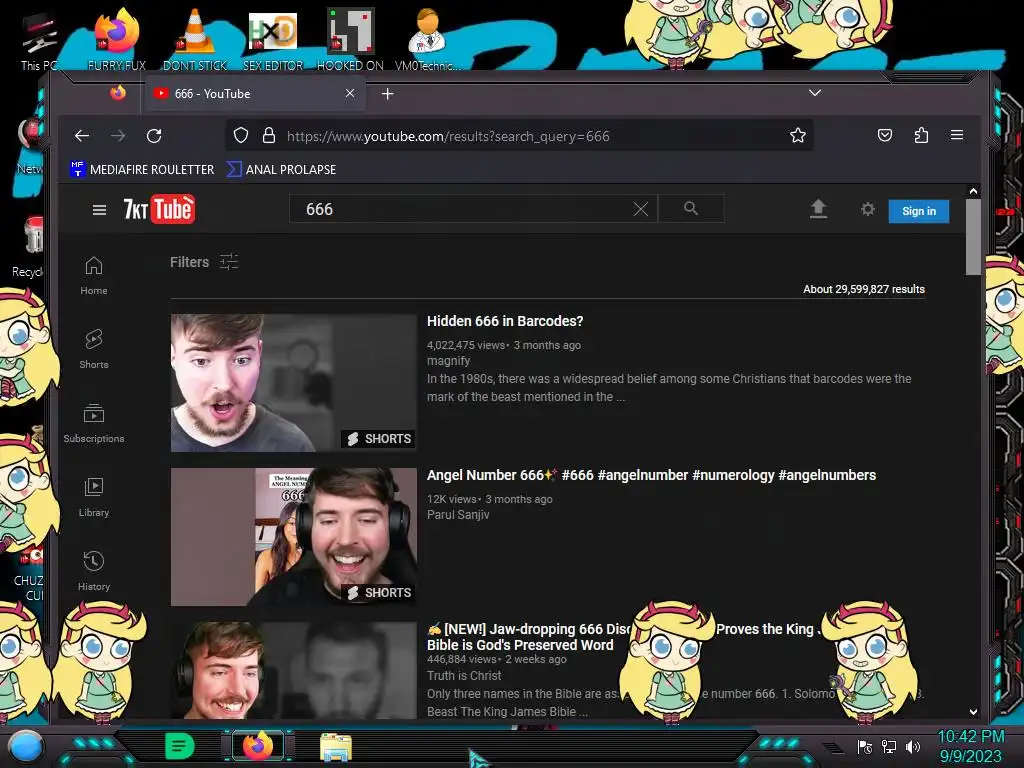The height and width of the screenshot is (768, 1024).
Task: Click the page scrollbar down arrow
Action: [973, 711]
